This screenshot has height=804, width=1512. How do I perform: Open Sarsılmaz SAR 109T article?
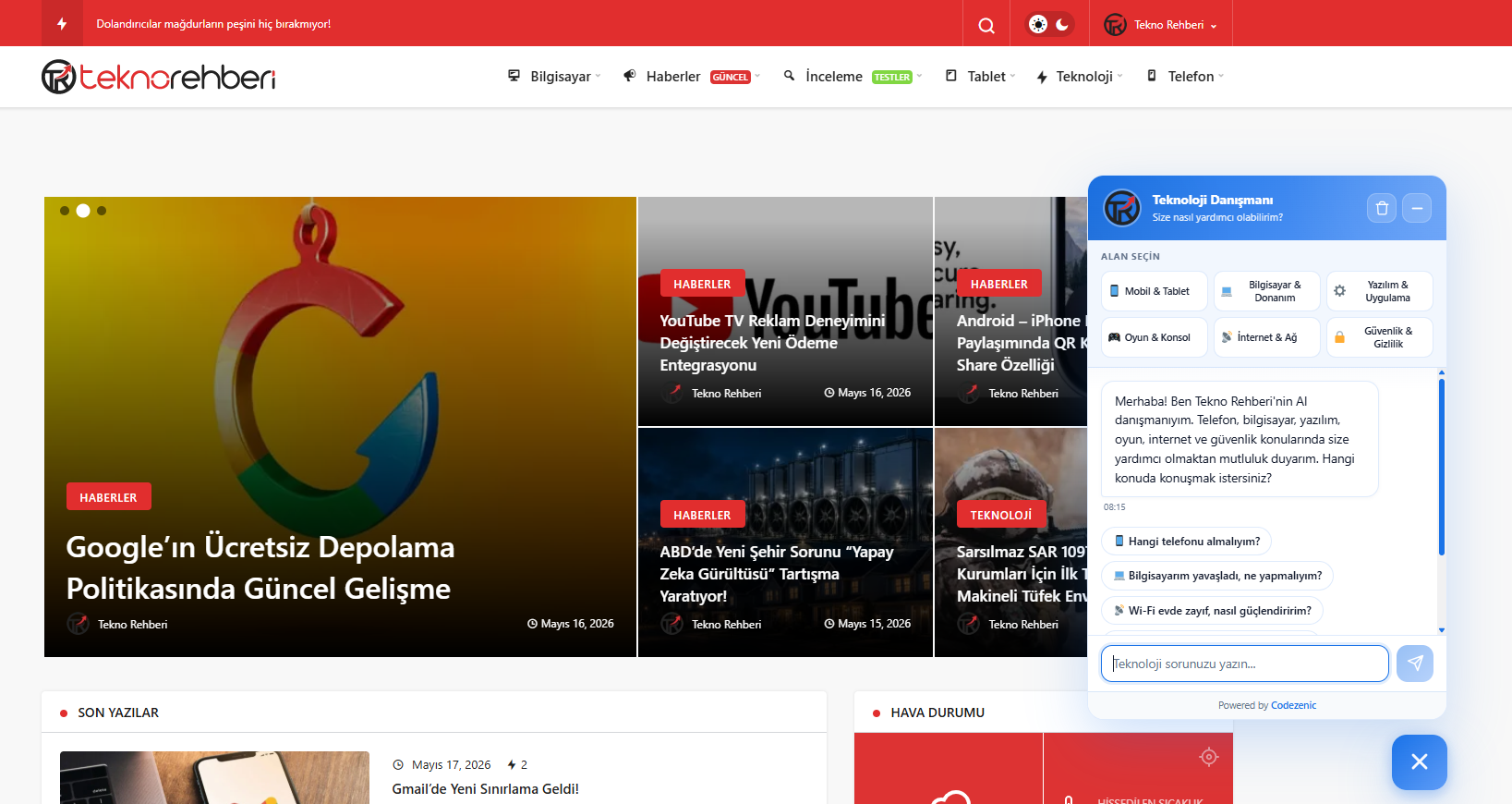click(1022, 574)
